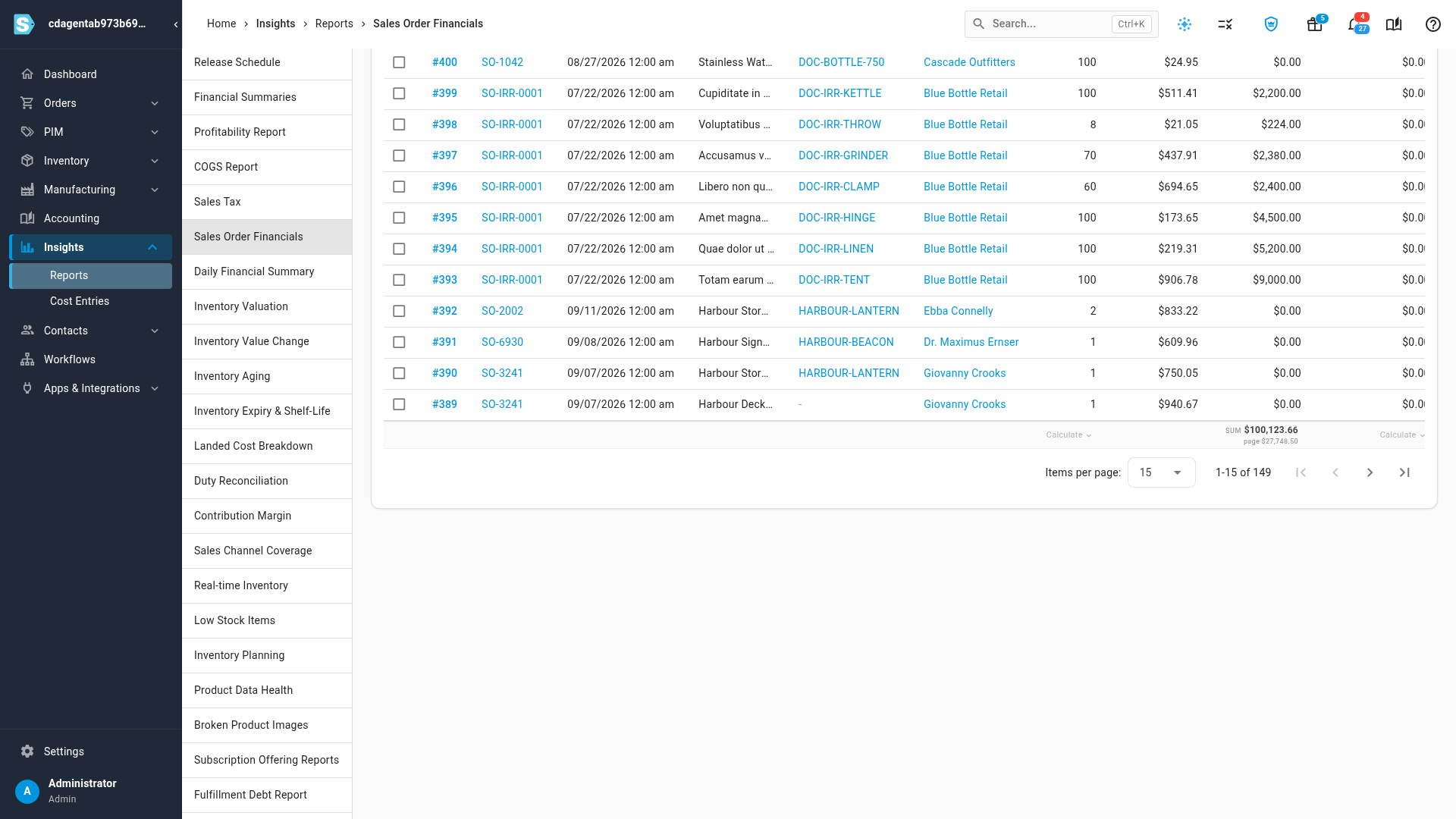1456x819 pixels.
Task: Open customer Cascade Outfitters
Action: (x=969, y=62)
